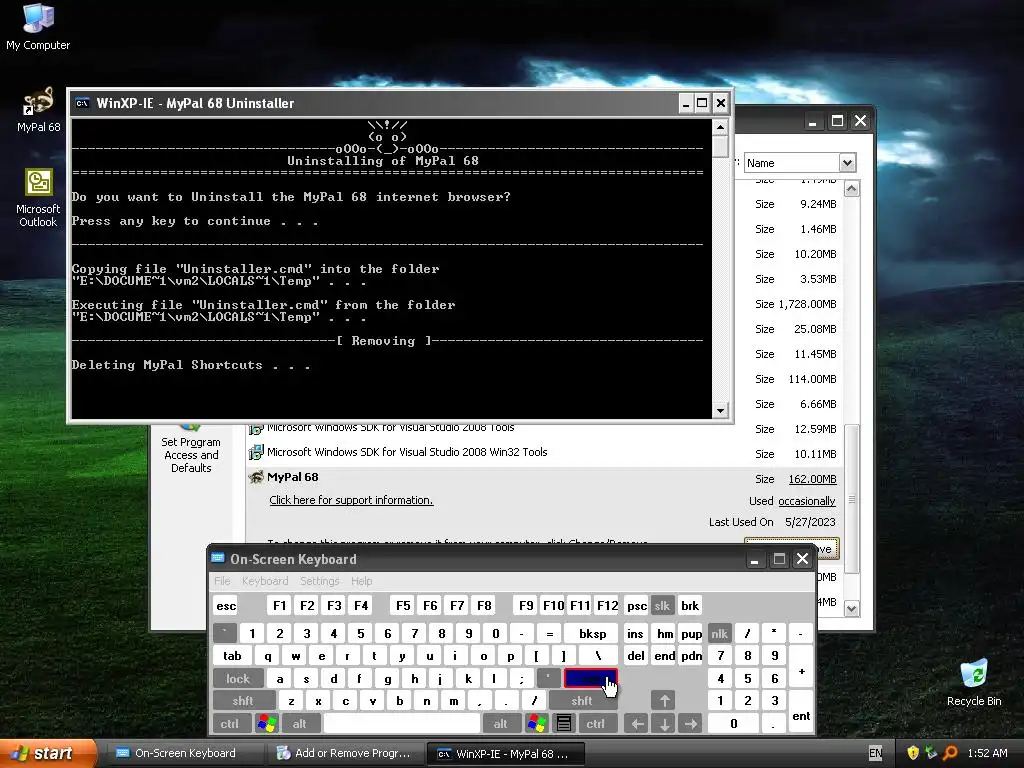Open the Recycle Bin desktop icon
Image resolution: width=1024 pixels, height=768 pixels.
(974, 682)
